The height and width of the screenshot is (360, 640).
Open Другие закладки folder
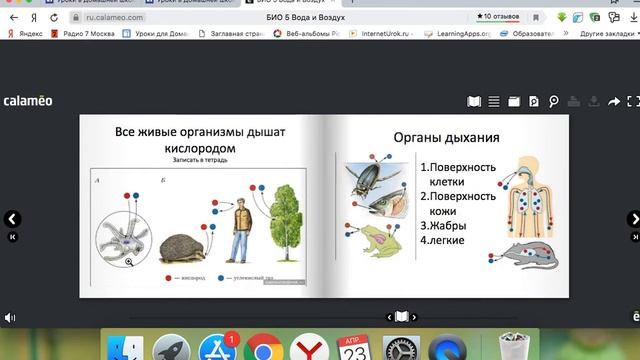click(x=609, y=33)
